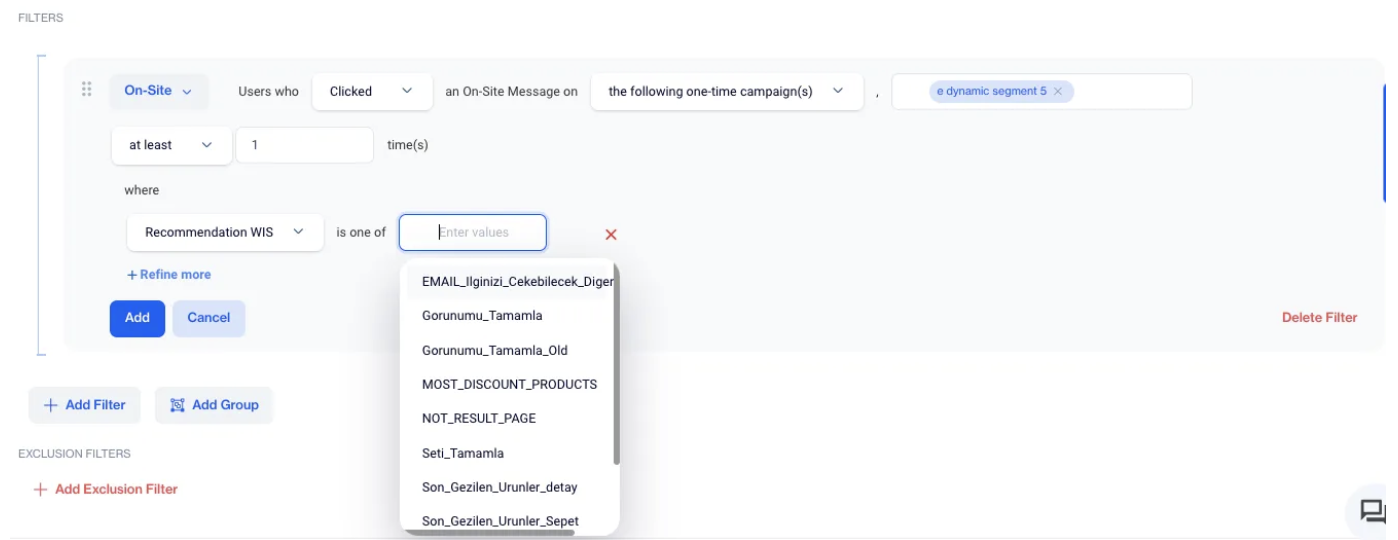Click the drag handle beside On-Site
Screen dimensions: 1398x540
click(x=87, y=90)
